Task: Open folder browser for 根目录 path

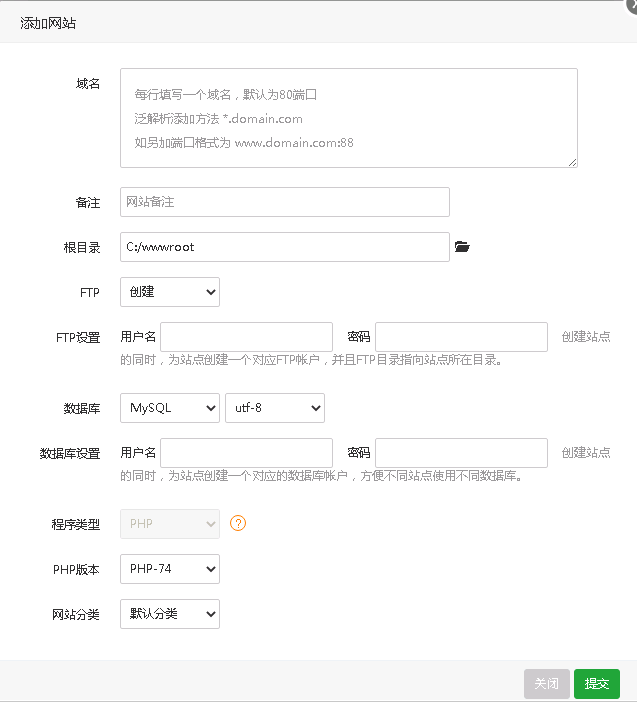Action: tap(462, 247)
